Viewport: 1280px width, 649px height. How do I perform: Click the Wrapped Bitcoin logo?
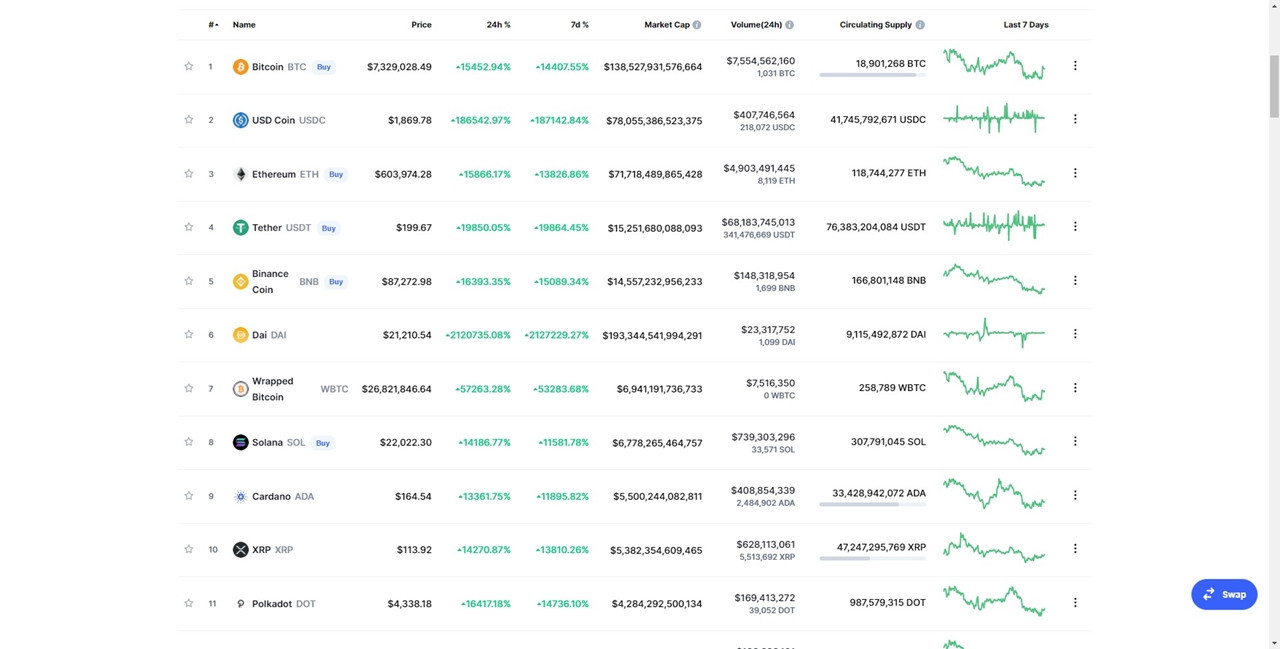(x=240, y=389)
